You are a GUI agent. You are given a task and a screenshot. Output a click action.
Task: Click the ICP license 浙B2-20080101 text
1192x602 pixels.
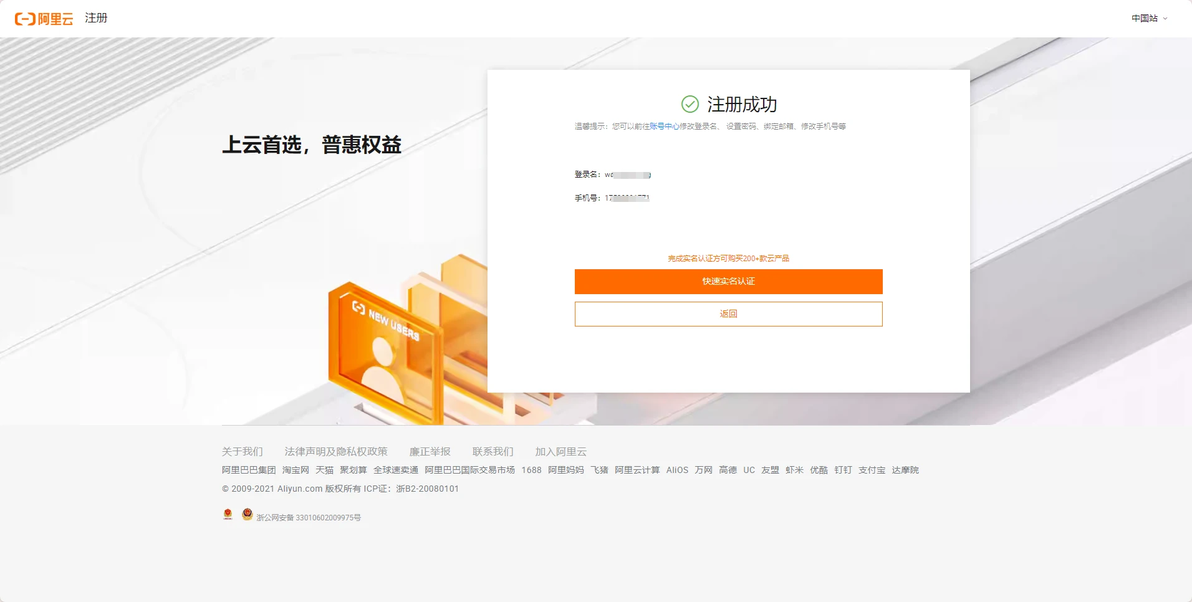[427, 489]
